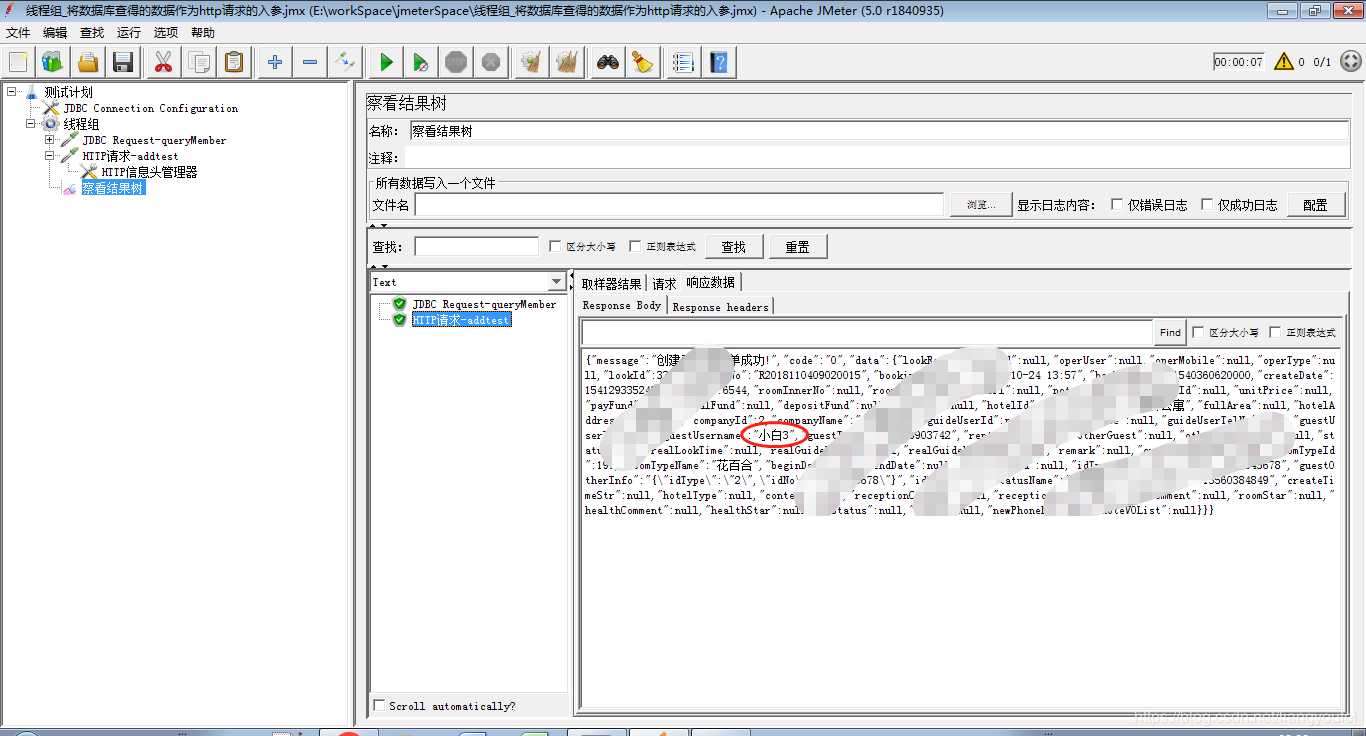Click the Stop test toolbar icon

coord(455,63)
